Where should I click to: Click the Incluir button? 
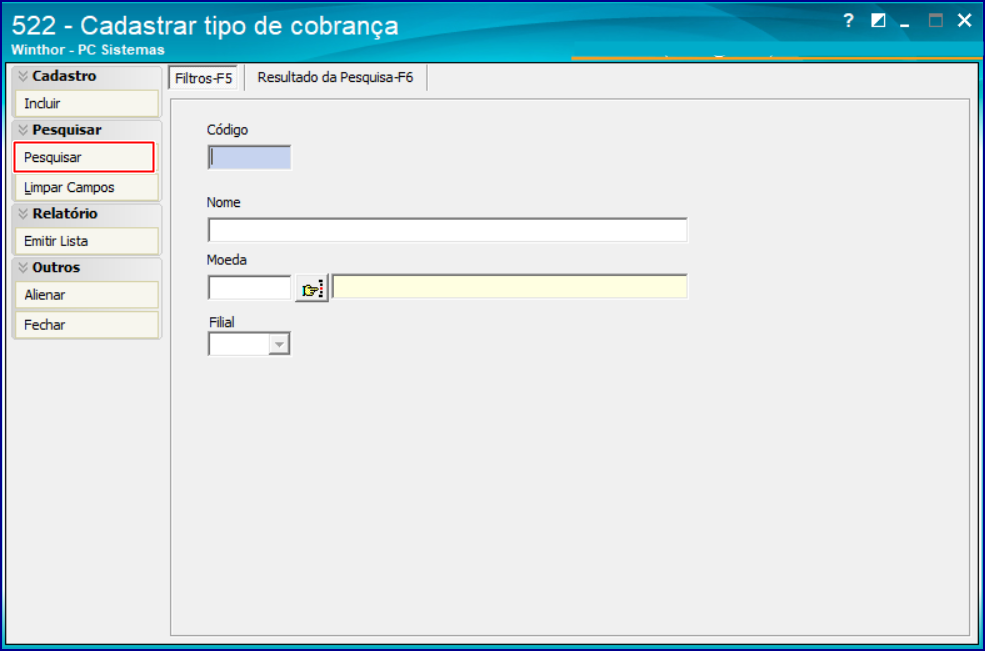pyautogui.click(x=87, y=104)
